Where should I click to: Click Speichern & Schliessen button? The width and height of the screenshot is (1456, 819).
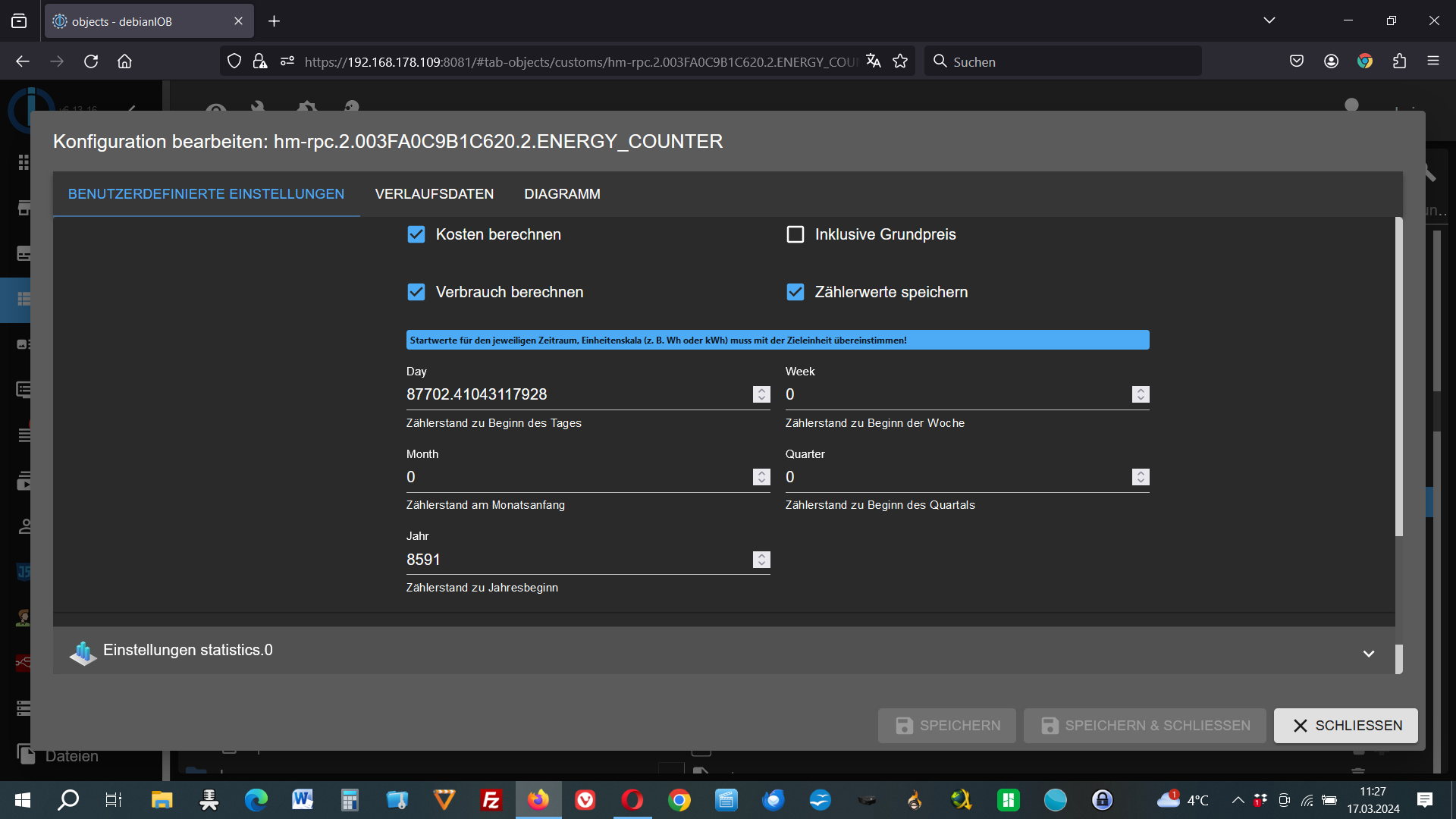1145,726
